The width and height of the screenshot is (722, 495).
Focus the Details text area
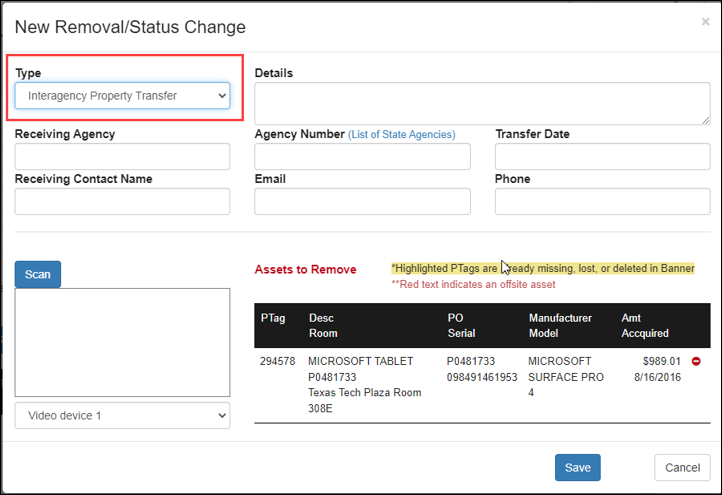(482, 104)
